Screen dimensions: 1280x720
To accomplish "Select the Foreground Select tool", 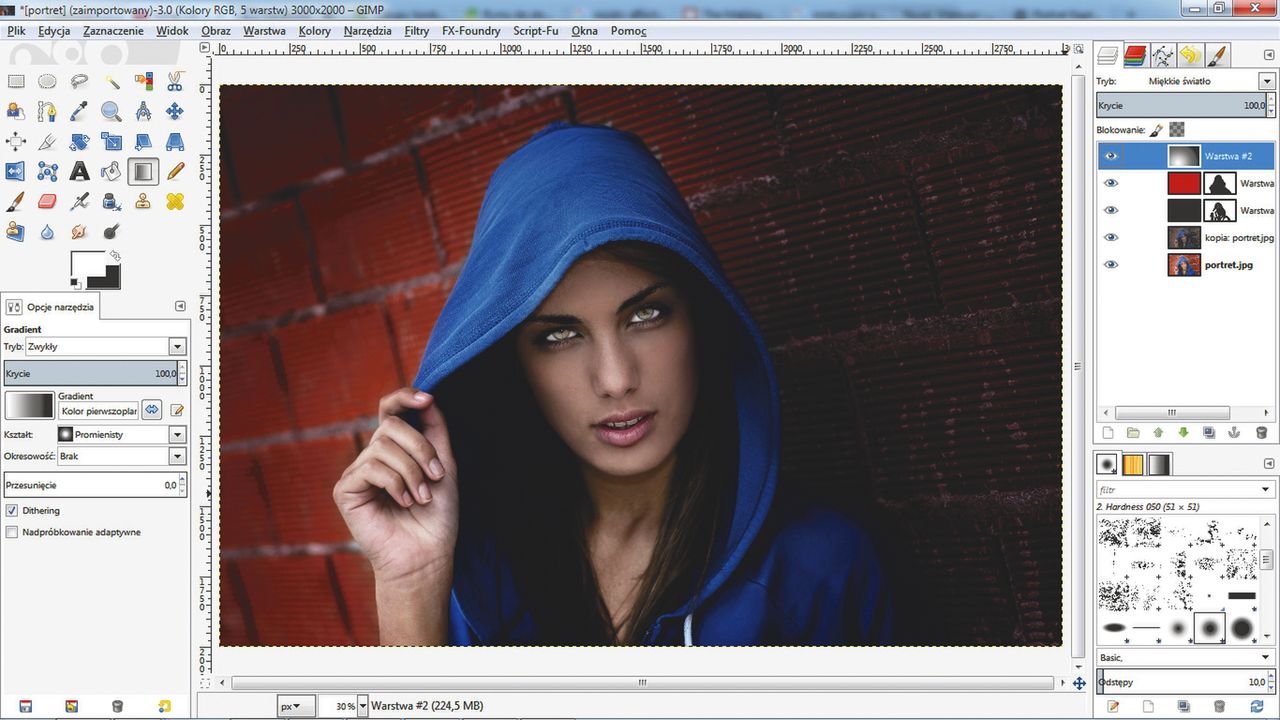I will 15,111.
